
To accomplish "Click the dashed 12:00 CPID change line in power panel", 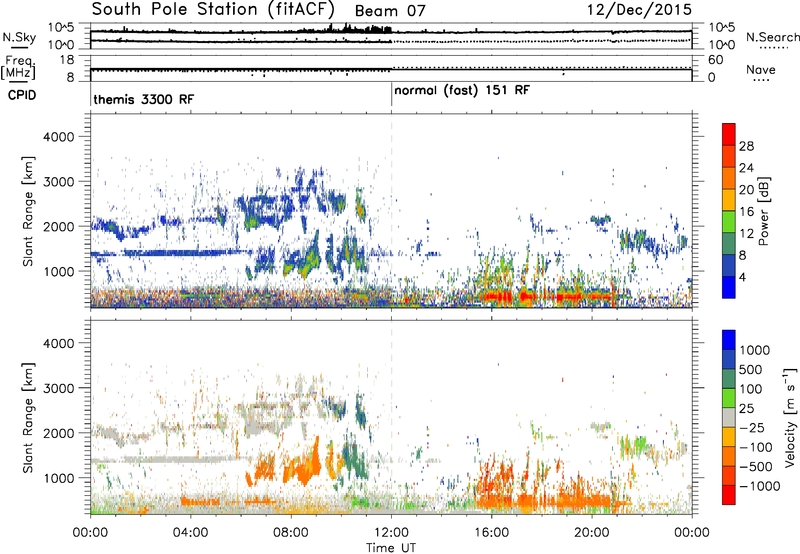I will coord(391,211).
